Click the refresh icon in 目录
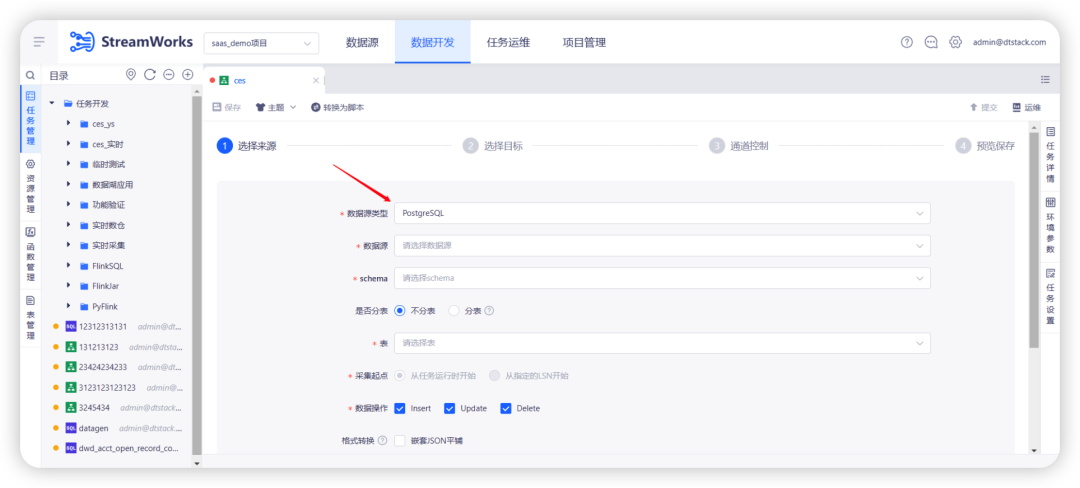The height and width of the screenshot is (488, 1080). click(149, 74)
